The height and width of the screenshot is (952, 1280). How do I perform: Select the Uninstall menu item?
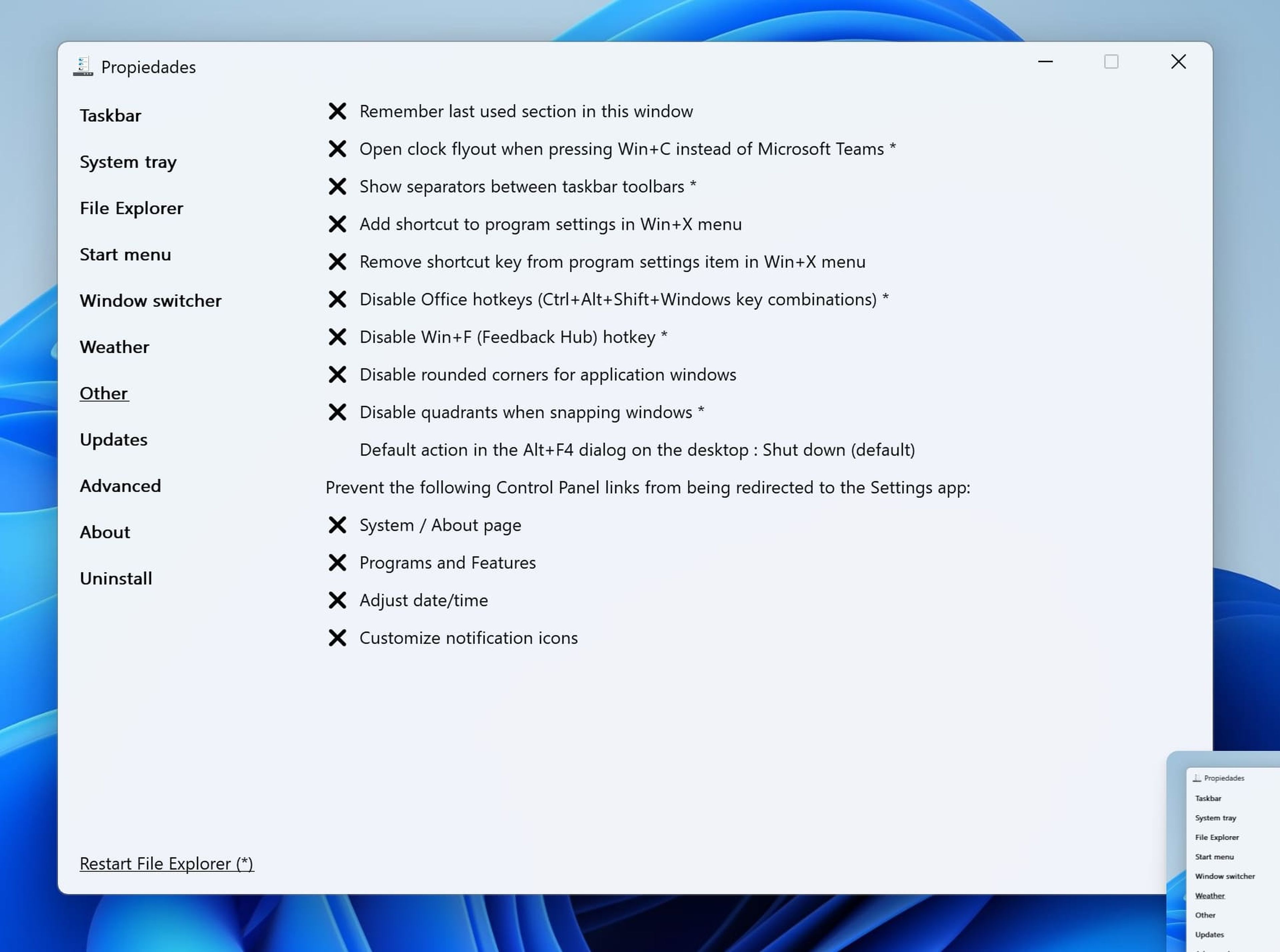click(115, 577)
